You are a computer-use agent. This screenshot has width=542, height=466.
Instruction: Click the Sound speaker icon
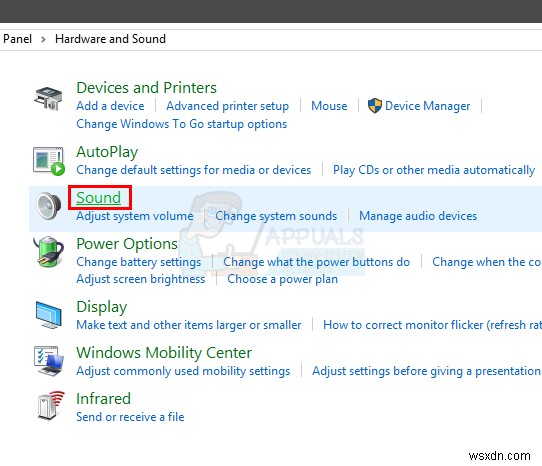[x=49, y=206]
